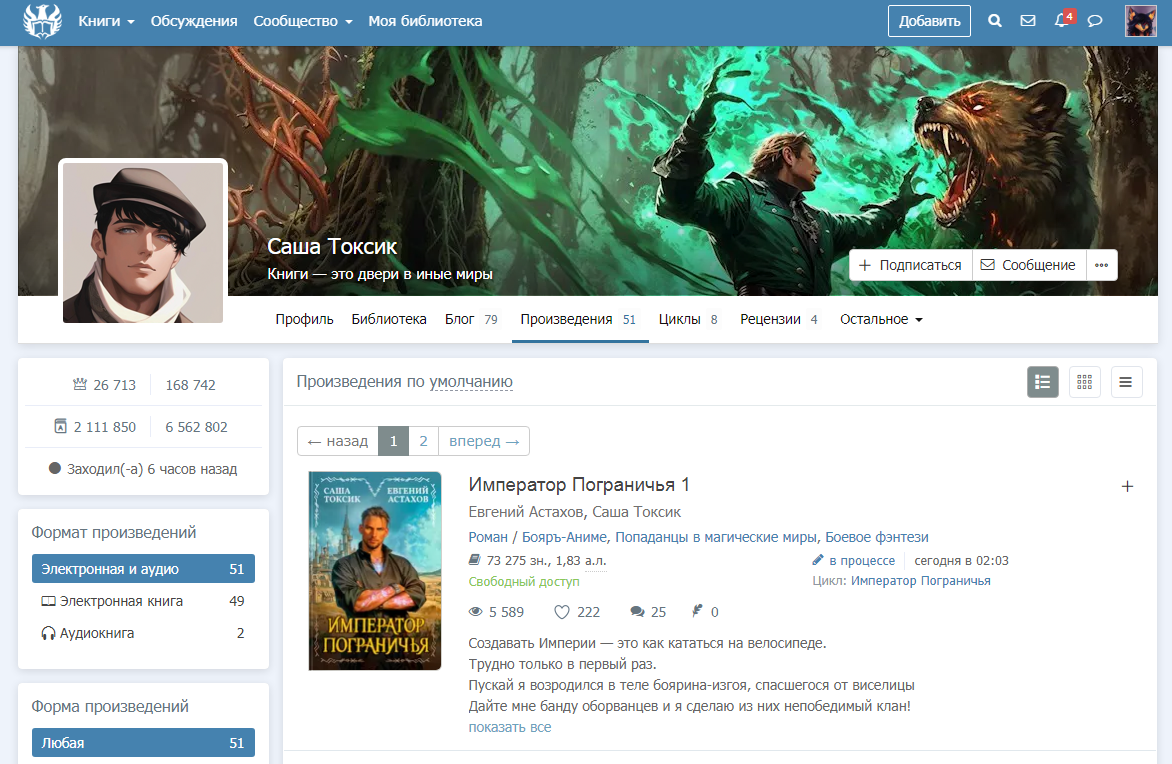Open the Император Пограничья book cover
This screenshot has height=764, width=1172.
click(375, 570)
